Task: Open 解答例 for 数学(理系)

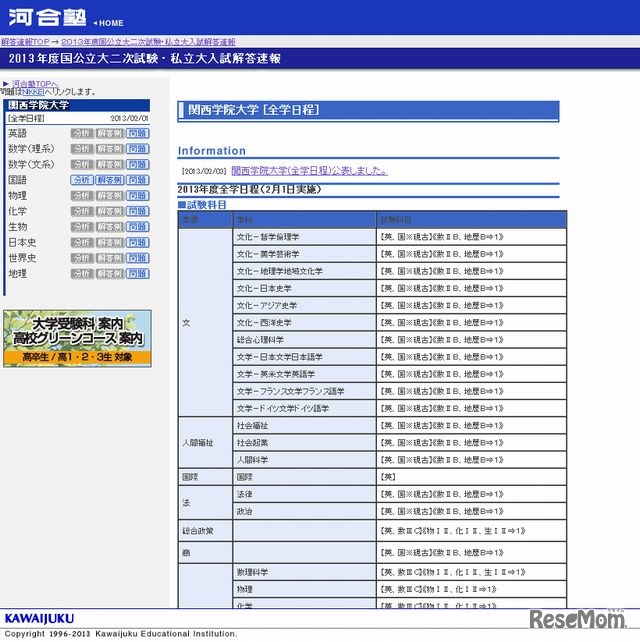Action: point(110,149)
